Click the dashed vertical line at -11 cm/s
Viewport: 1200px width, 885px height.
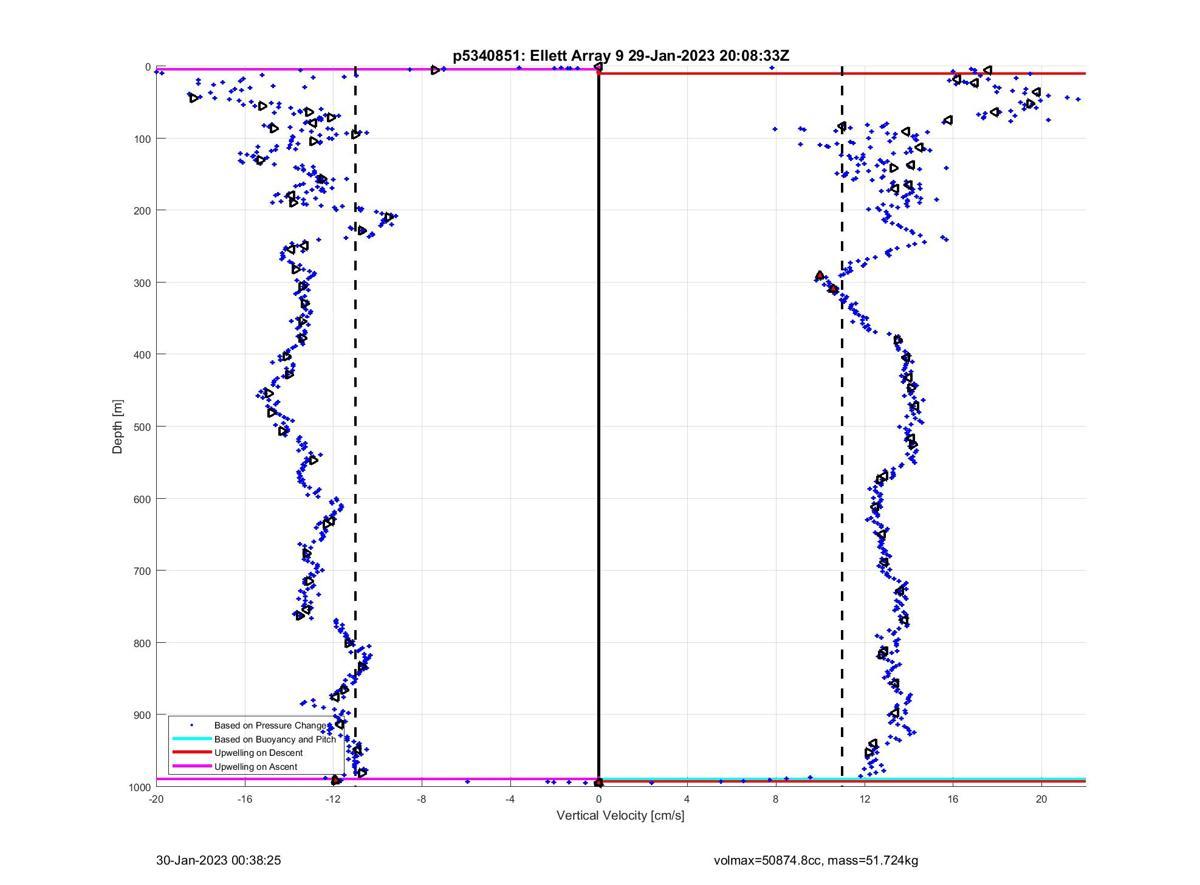pyautogui.click(x=355, y=427)
